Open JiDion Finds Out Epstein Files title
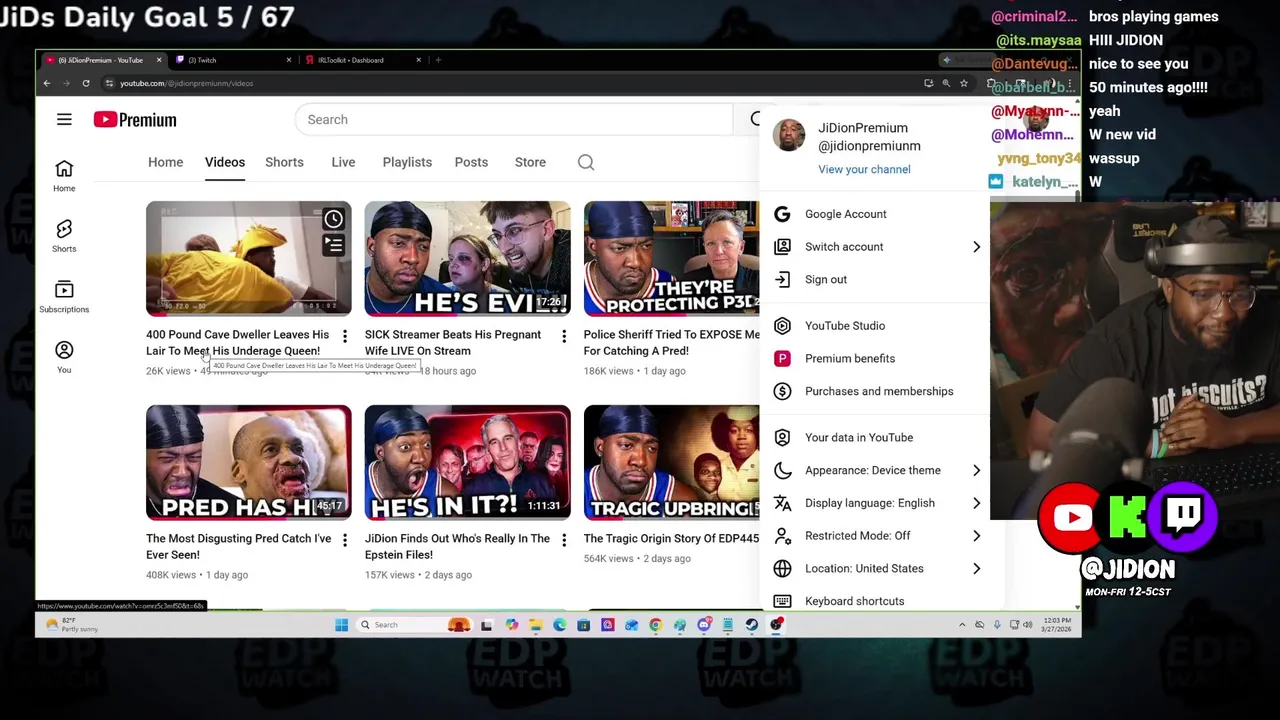This screenshot has height=720, width=1280. click(x=457, y=547)
